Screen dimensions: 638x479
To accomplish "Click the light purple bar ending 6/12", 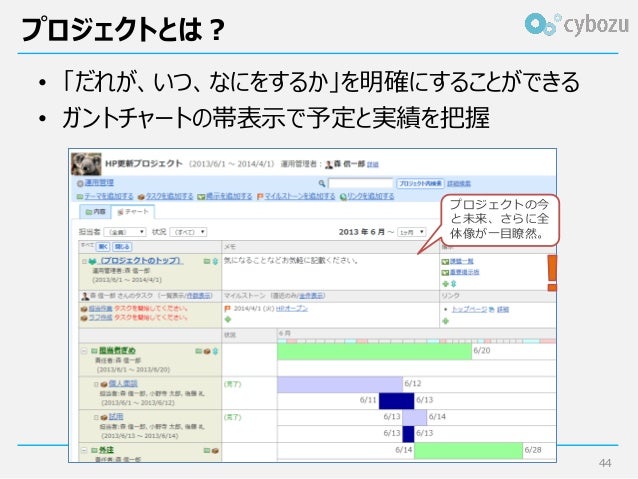I will click(x=340, y=385).
